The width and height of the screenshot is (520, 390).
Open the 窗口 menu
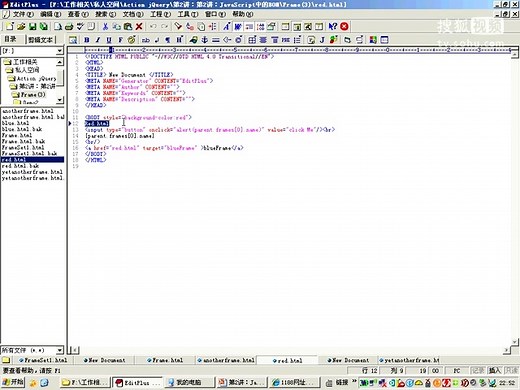(215, 14)
